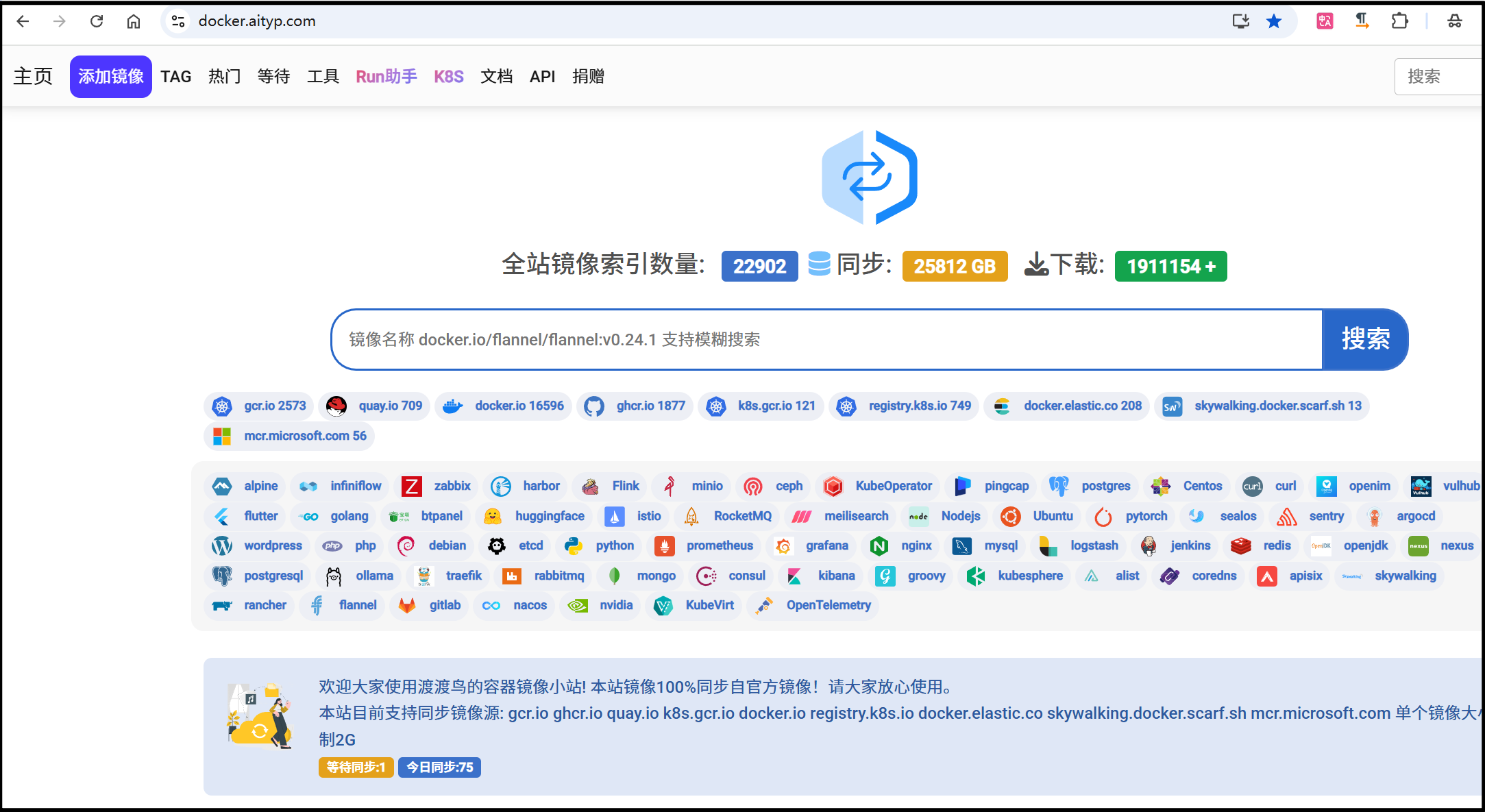Click the site logo hexagon sync icon
The image size is (1485, 812).
[x=869, y=177]
